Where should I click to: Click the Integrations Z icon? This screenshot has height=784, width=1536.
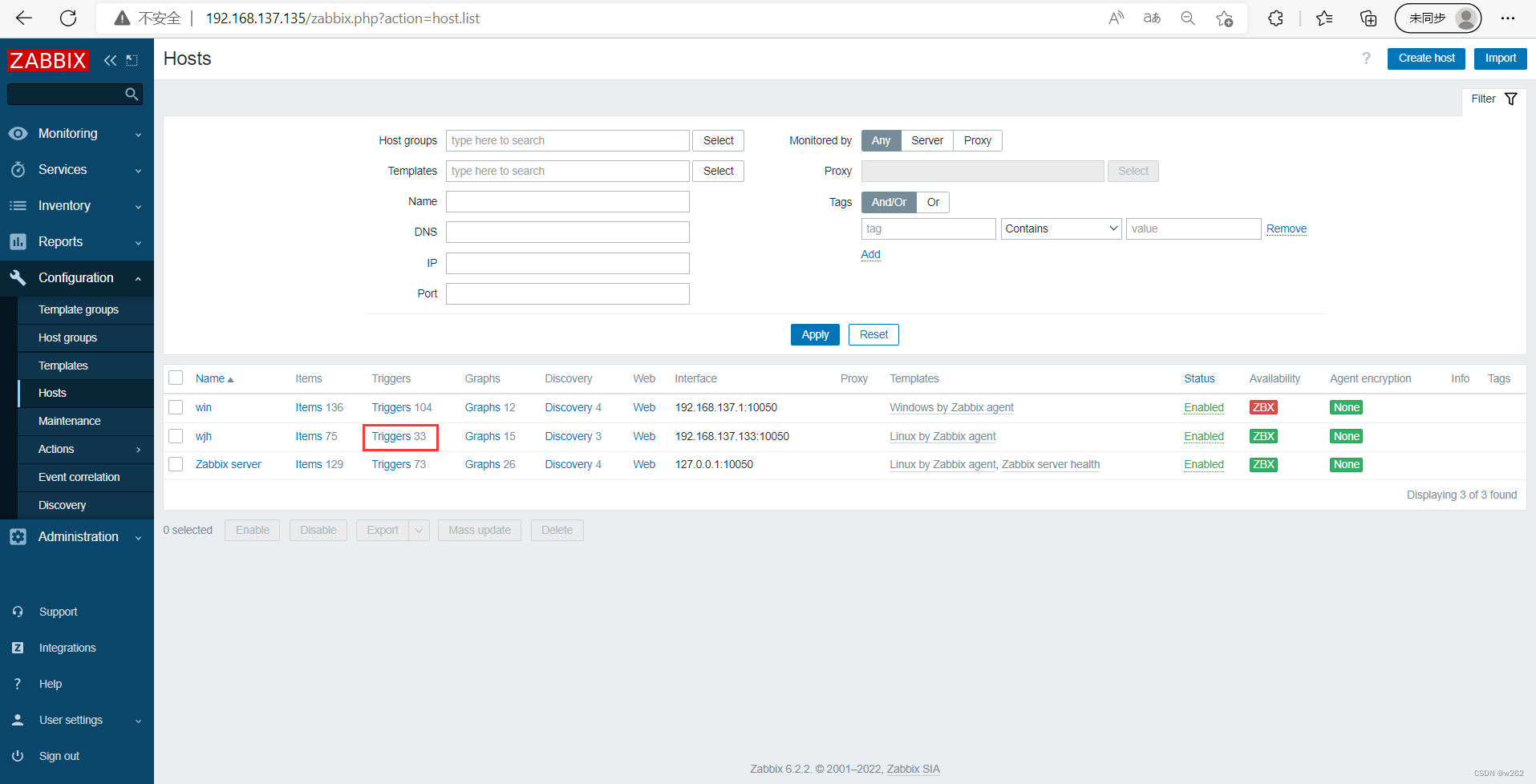point(18,648)
